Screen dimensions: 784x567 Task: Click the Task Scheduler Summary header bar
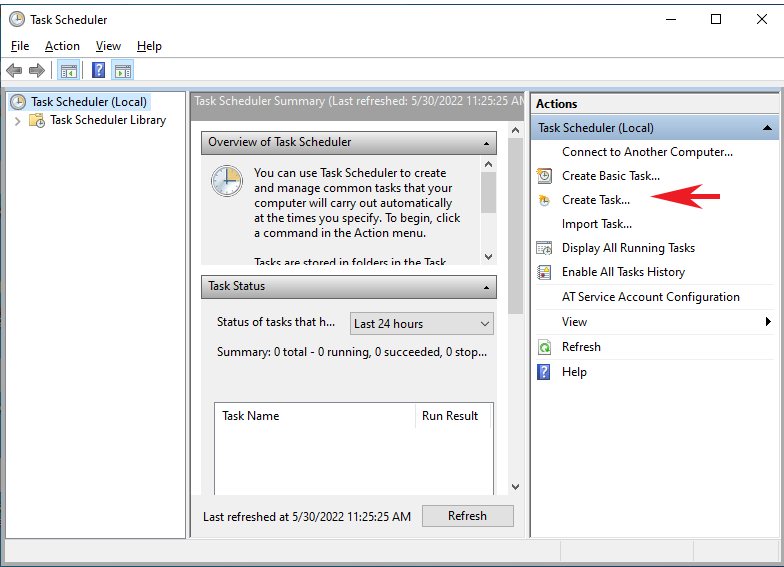coord(357,106)
